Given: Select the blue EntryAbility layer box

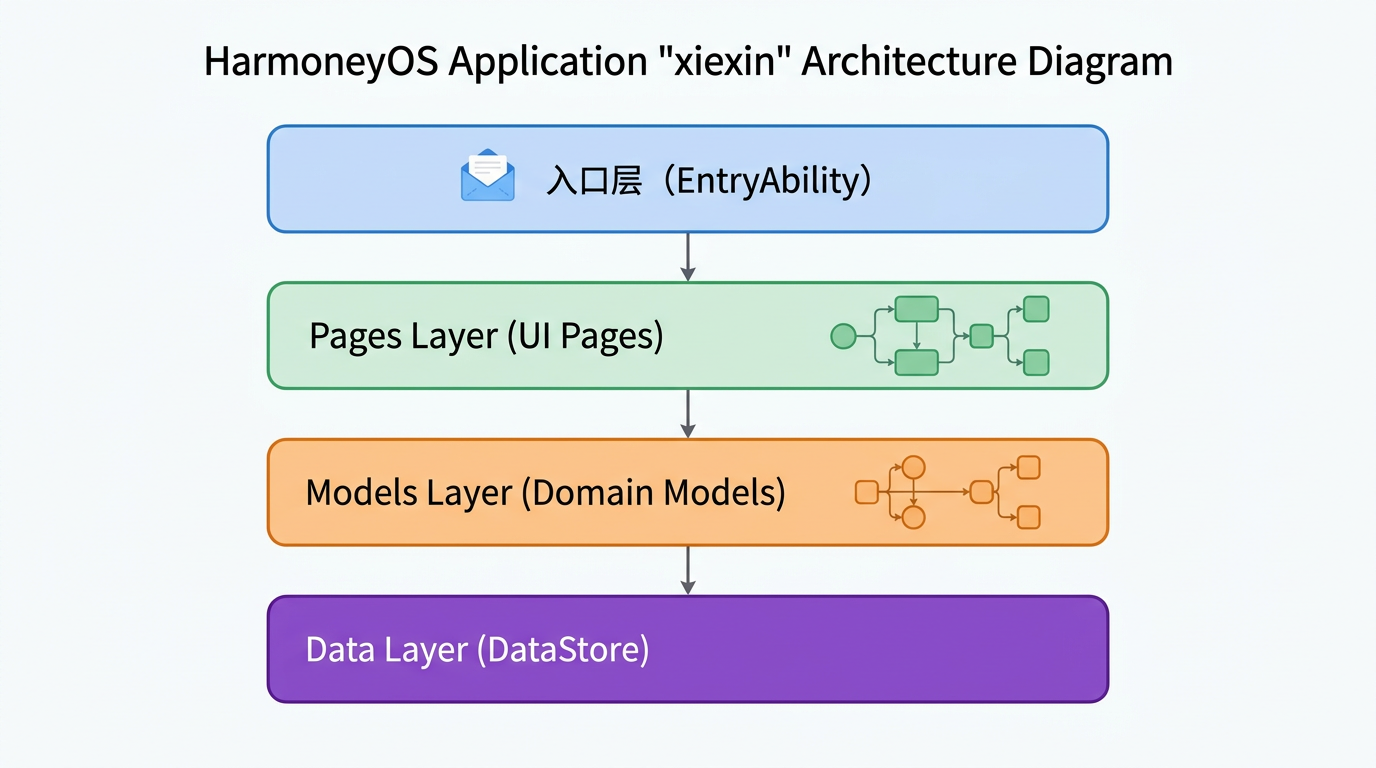Looking at the screenshot, I should pos(688,179).
